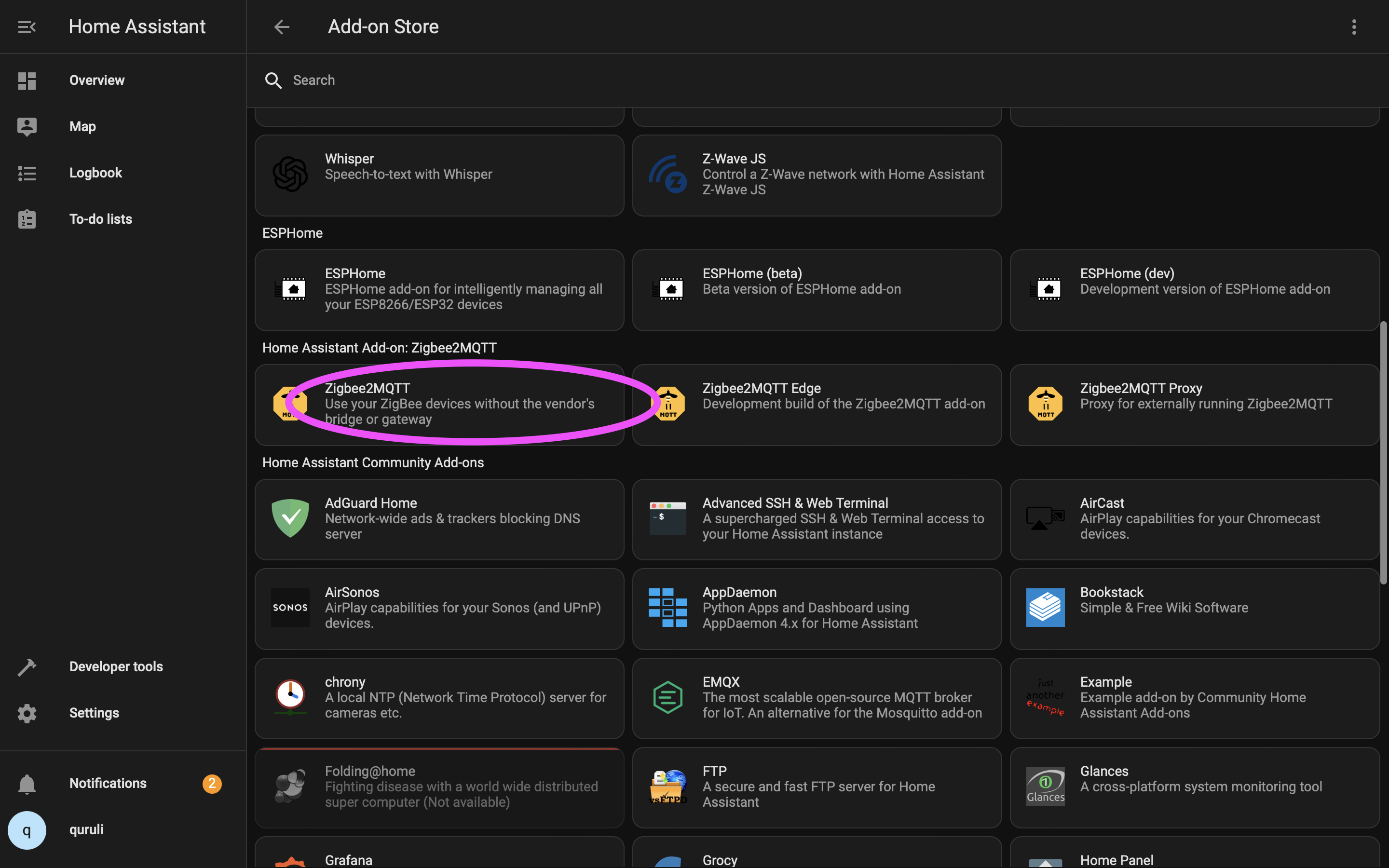Go to the Map page
This screenshot has height=868, width=1389.
82,126
